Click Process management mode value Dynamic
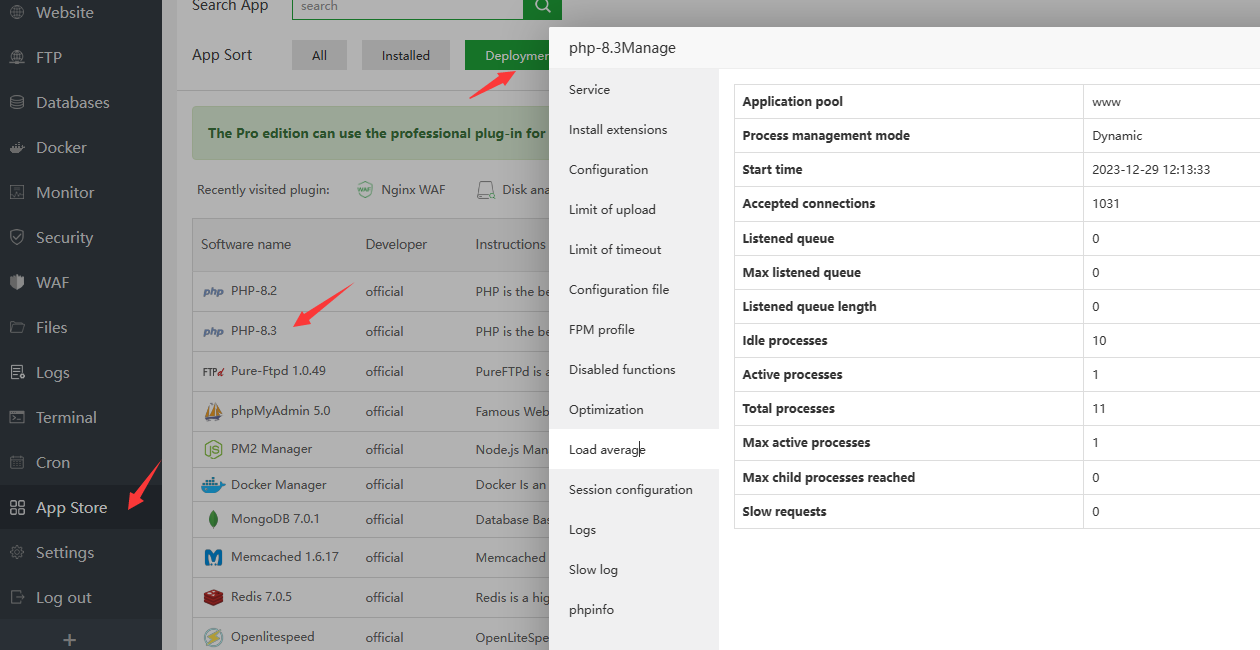Screen dimensions: 1260x650 click(x=1117, y=136)
